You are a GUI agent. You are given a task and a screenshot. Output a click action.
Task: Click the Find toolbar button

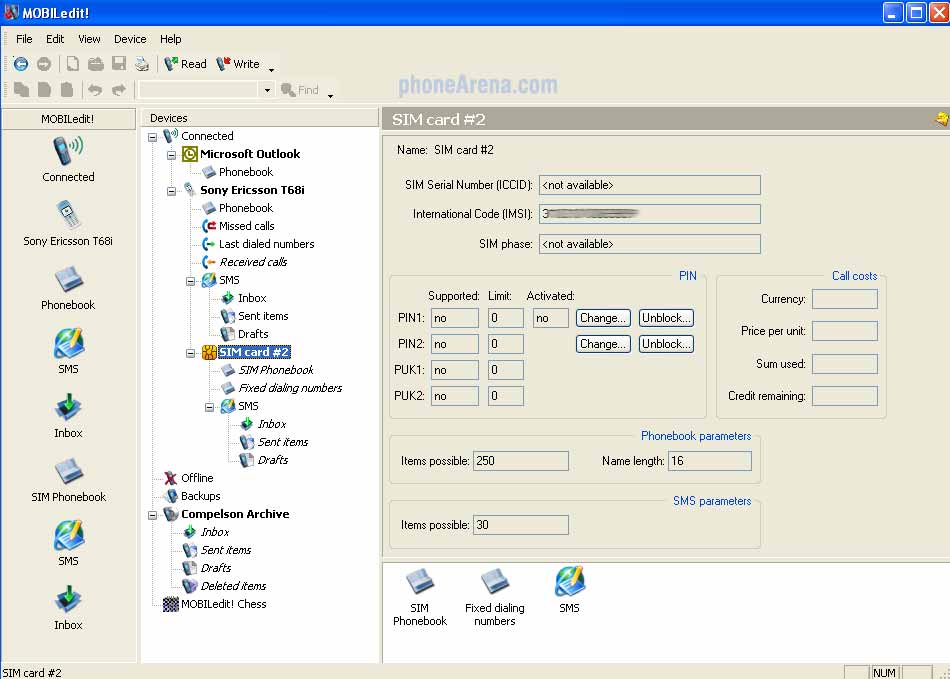pos(300,90)
